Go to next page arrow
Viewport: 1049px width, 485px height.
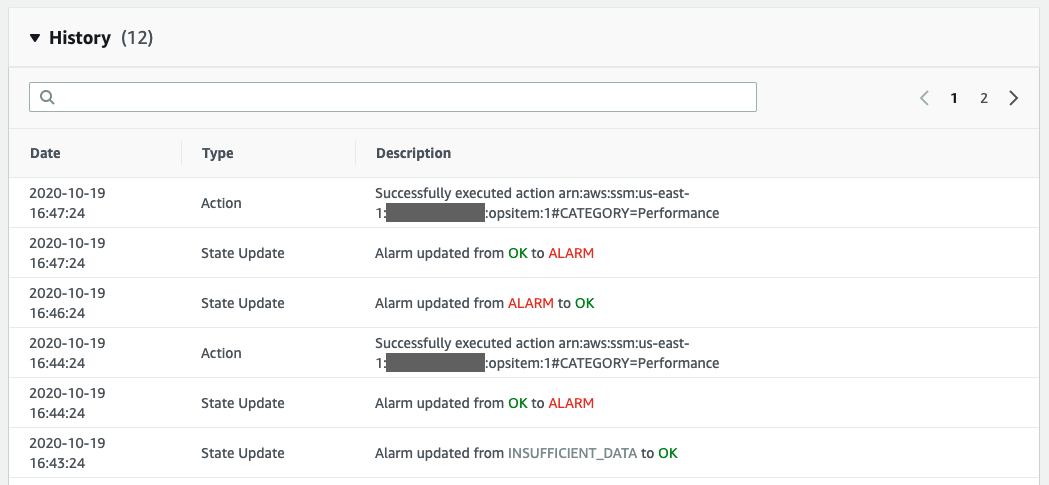pyautogui.click(x=1014, y=98)
